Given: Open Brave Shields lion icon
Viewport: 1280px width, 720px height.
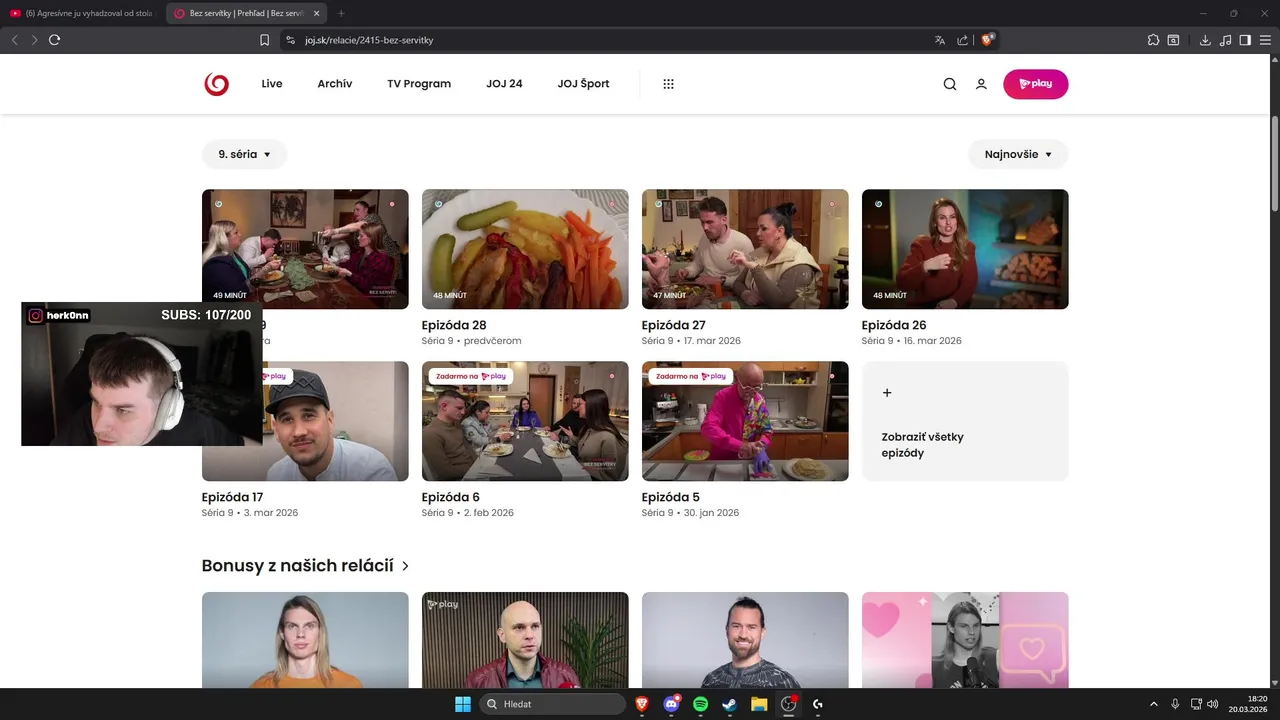Looking at the screenshot, I should (987, 40).
